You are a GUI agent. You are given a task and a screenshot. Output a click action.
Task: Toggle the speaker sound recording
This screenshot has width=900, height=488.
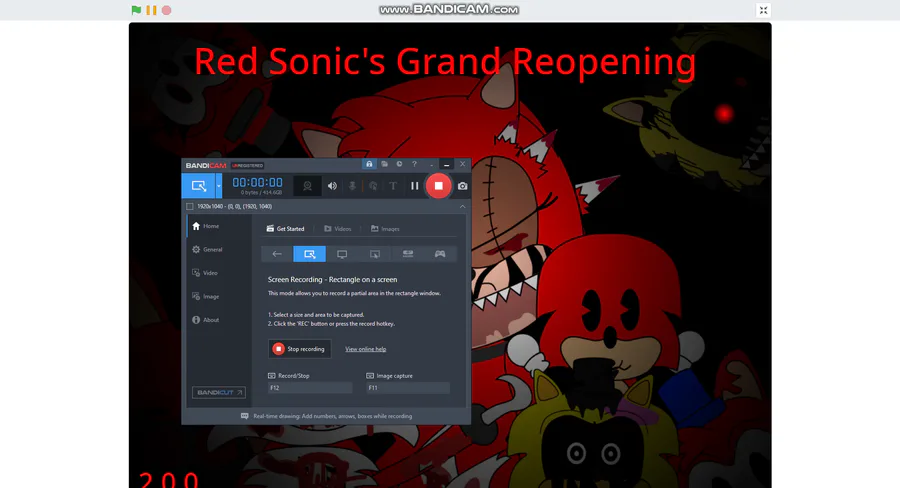tap(332, 186)
